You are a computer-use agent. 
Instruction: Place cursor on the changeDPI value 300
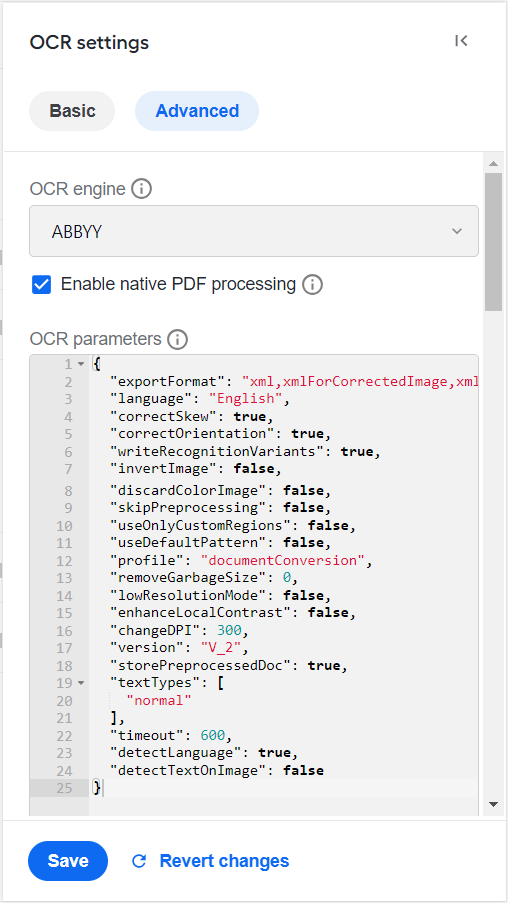tap(229, 631)
